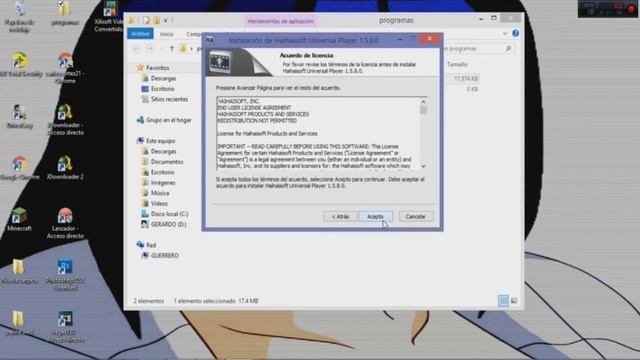Screen dimensions: 640x360
Task: Click the Cancelar button in the installer
Action: tap(416, 216)
